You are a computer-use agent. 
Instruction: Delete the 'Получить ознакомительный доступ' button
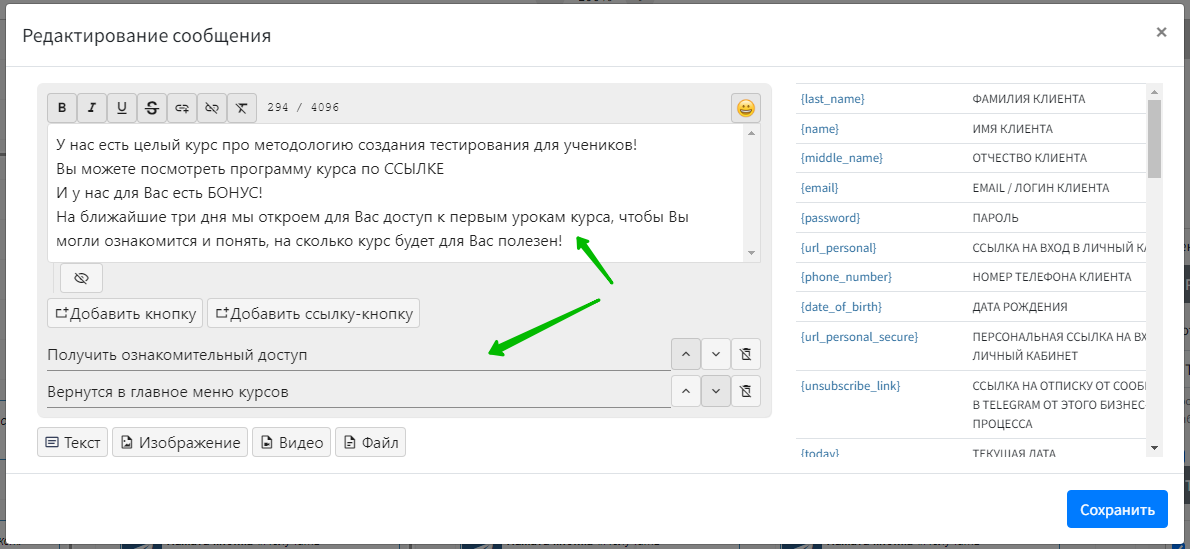pyautogui.click(x=746, y=354)
